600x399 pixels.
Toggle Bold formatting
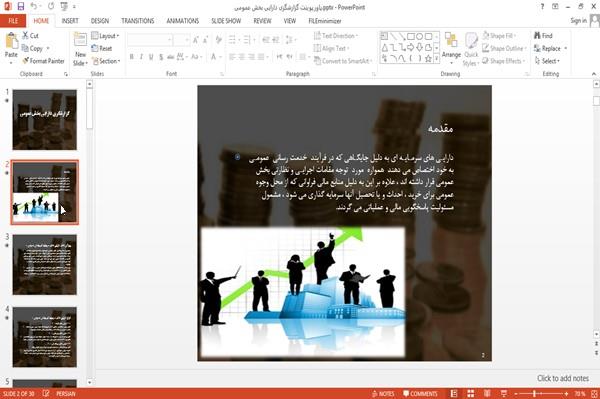coord(132,57)
